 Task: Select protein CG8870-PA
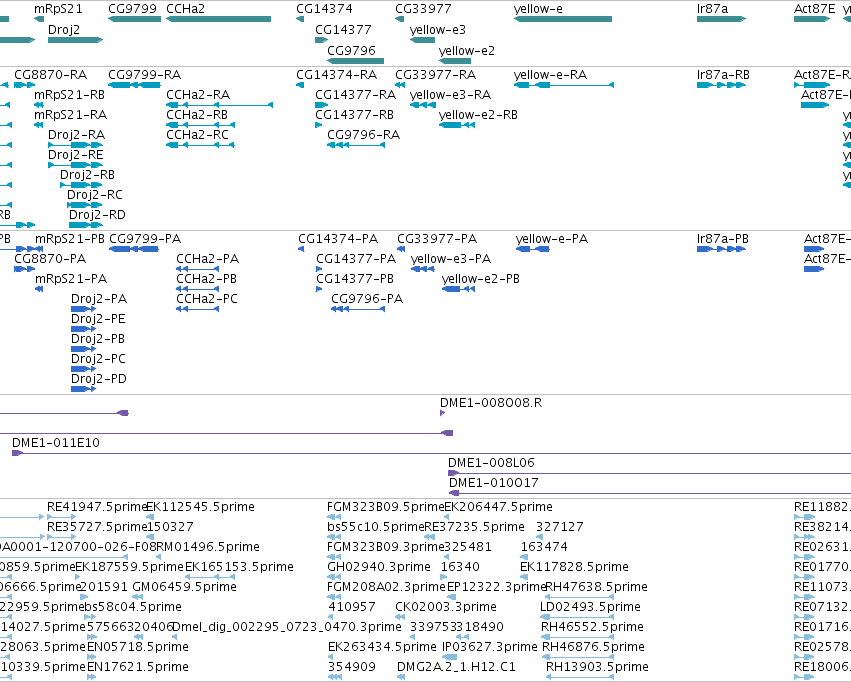pyautogui.click(x=24, y=269)
